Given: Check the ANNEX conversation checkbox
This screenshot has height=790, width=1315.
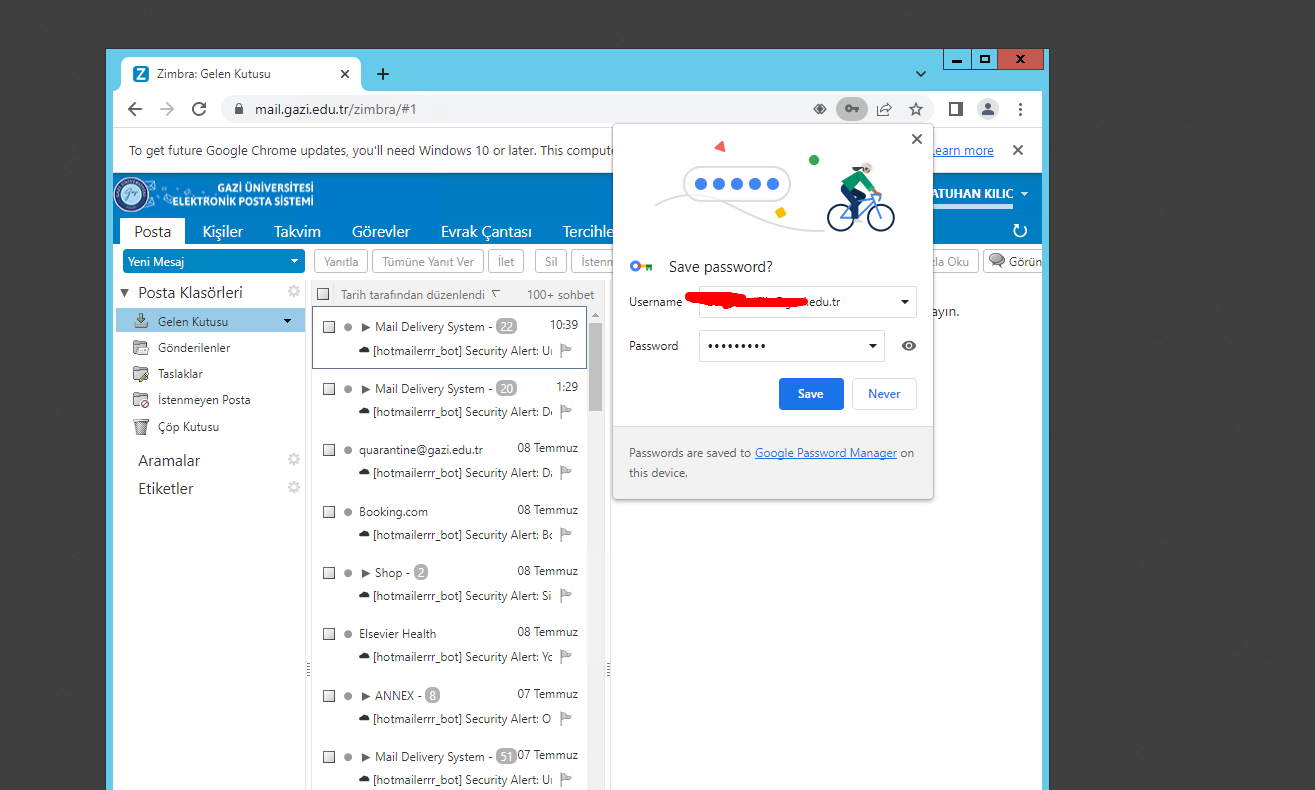Looking at the screenshot, I should tap(329, 696).
